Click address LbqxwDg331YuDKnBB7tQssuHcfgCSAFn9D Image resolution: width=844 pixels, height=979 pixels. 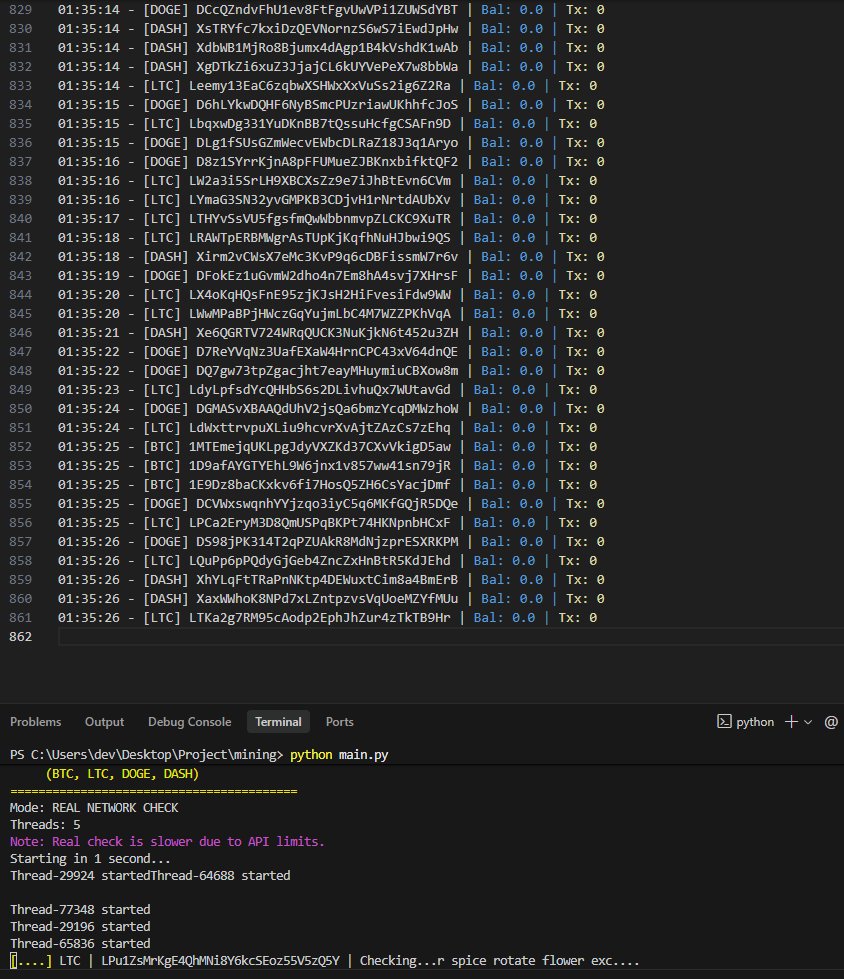tap(320, 124)
